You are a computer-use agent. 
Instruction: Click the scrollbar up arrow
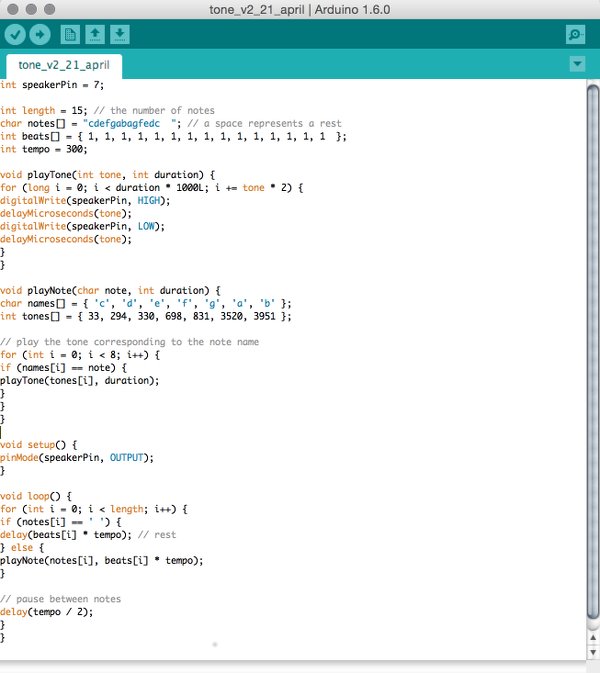tap(593, 638)
